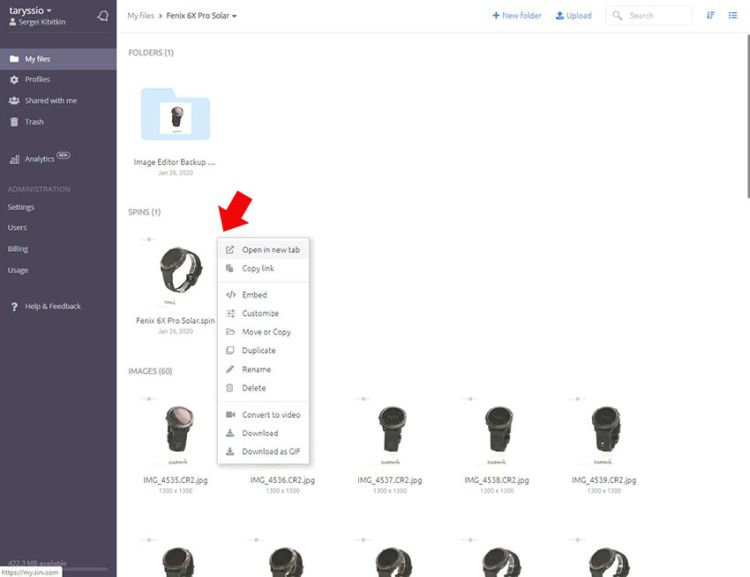
Task: Click the search magnifier icon
Action: click(x=618, y=16)
